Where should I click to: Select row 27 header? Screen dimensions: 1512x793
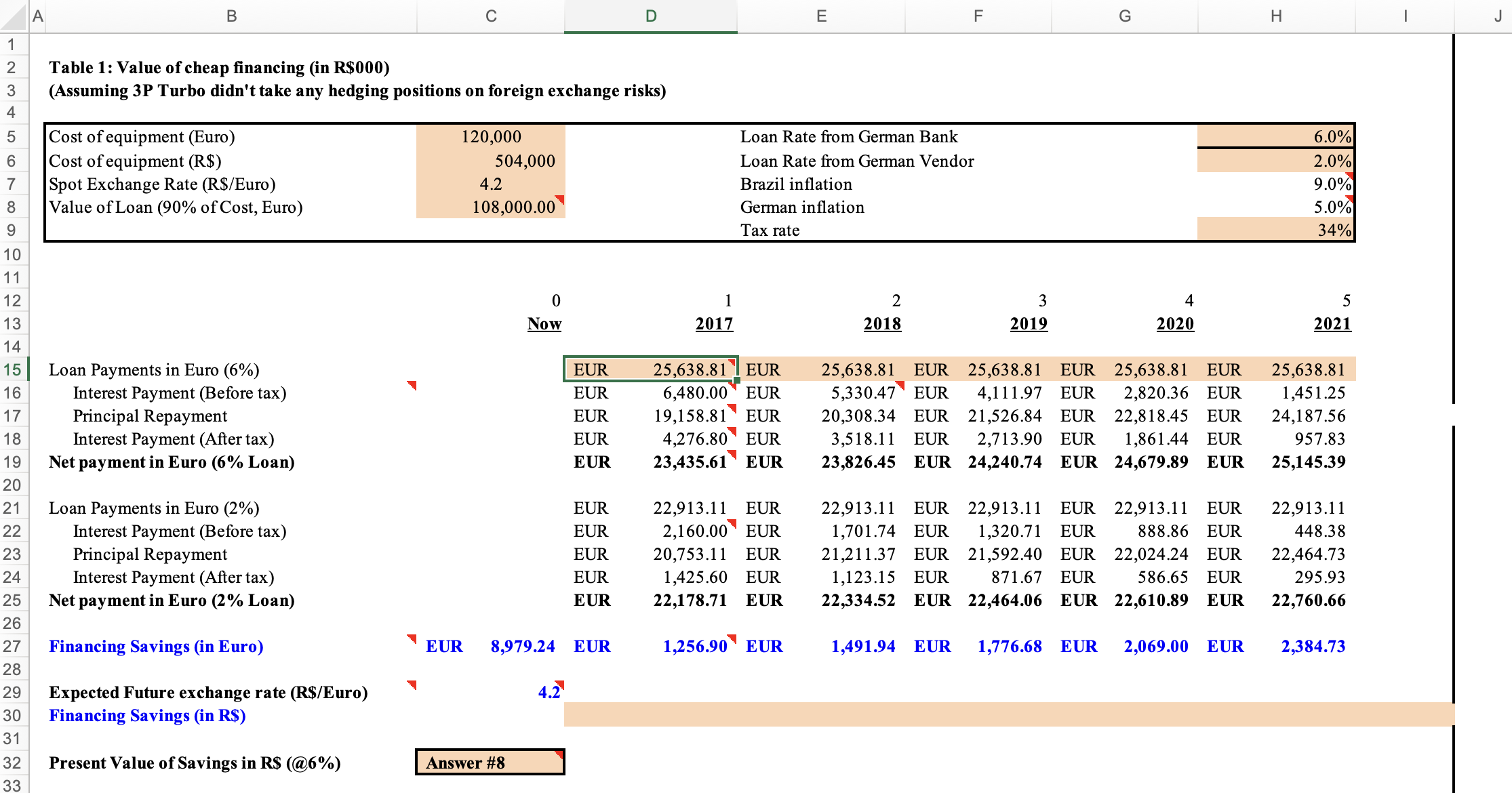click(14, 646)
